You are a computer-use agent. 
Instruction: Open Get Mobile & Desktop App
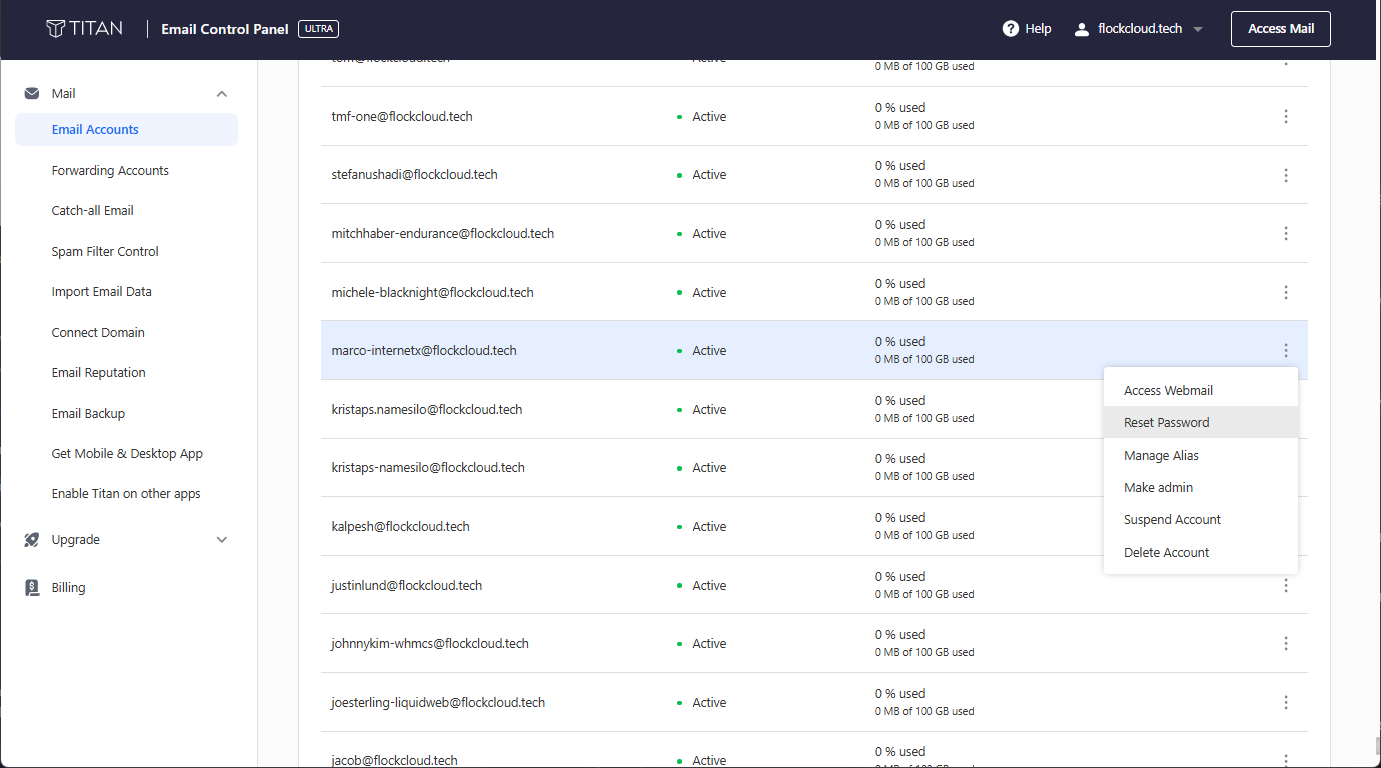127,454
